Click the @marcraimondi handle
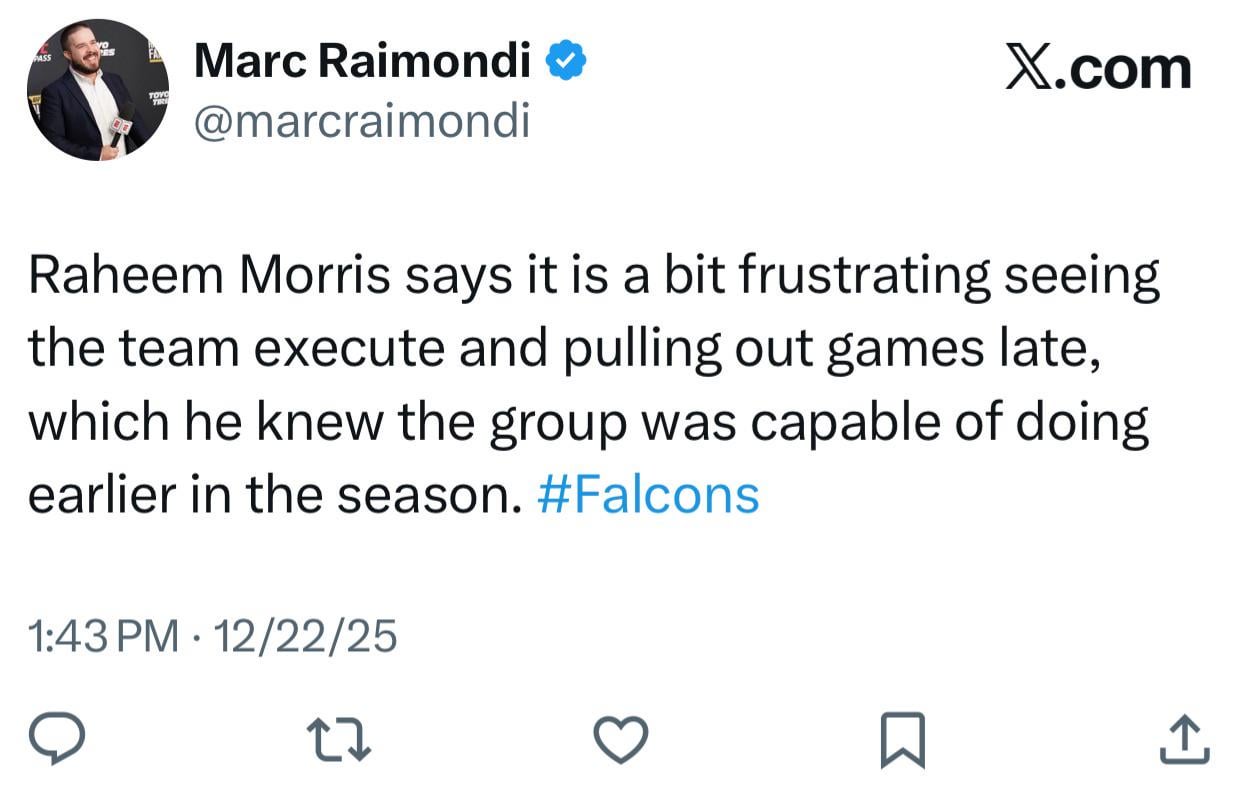This screenshot has height=806, width=1241. tap(363, 121)
